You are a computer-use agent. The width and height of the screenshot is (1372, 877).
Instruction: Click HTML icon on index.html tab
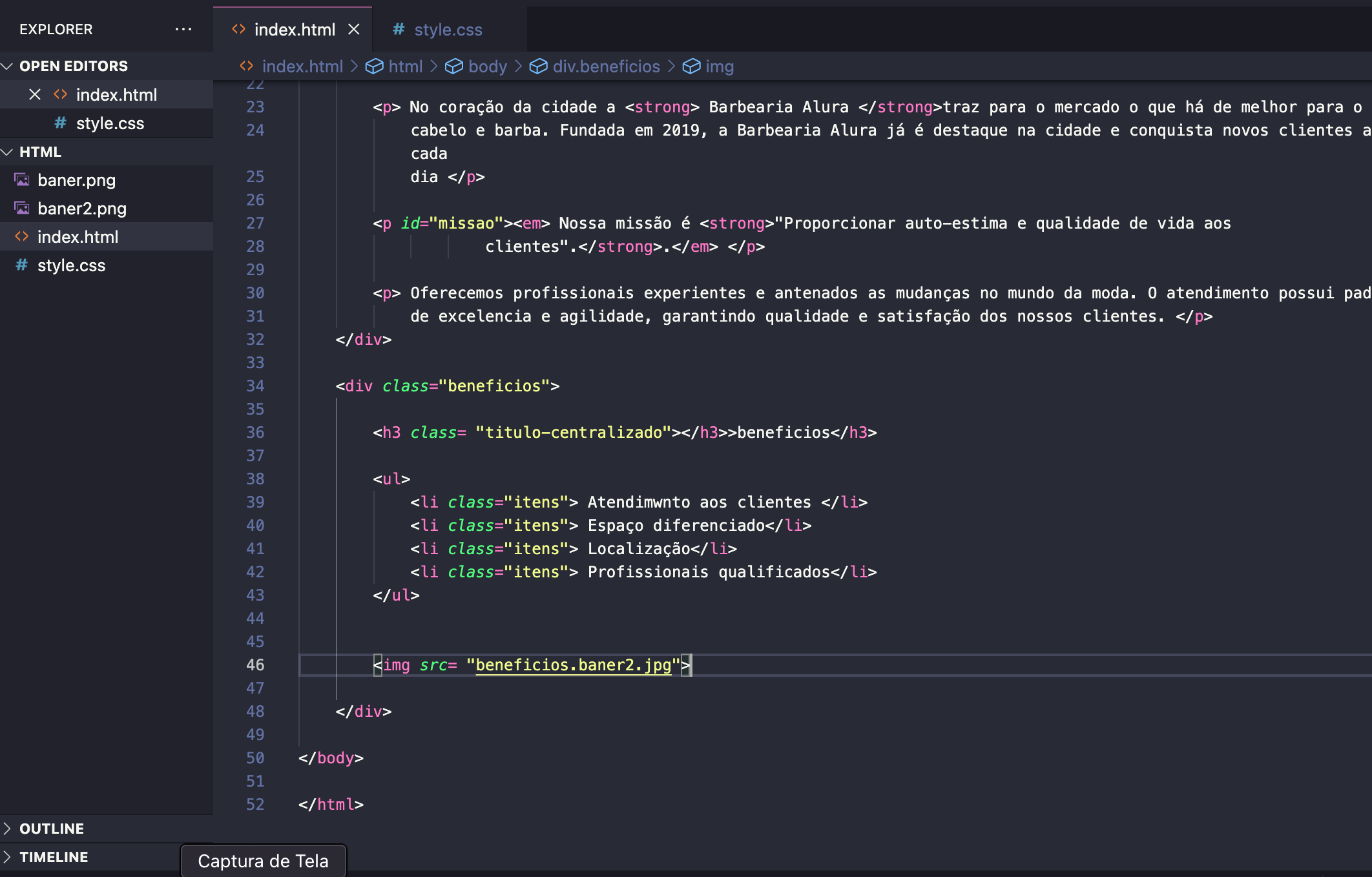coord(239,29)
